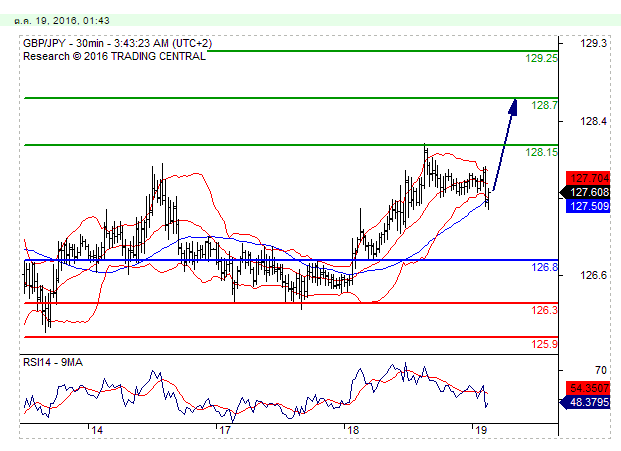The width and height of the screenshot is (621, 451).
Task: Click date 19 on the time axis
Action: click(x=479, y=430)
